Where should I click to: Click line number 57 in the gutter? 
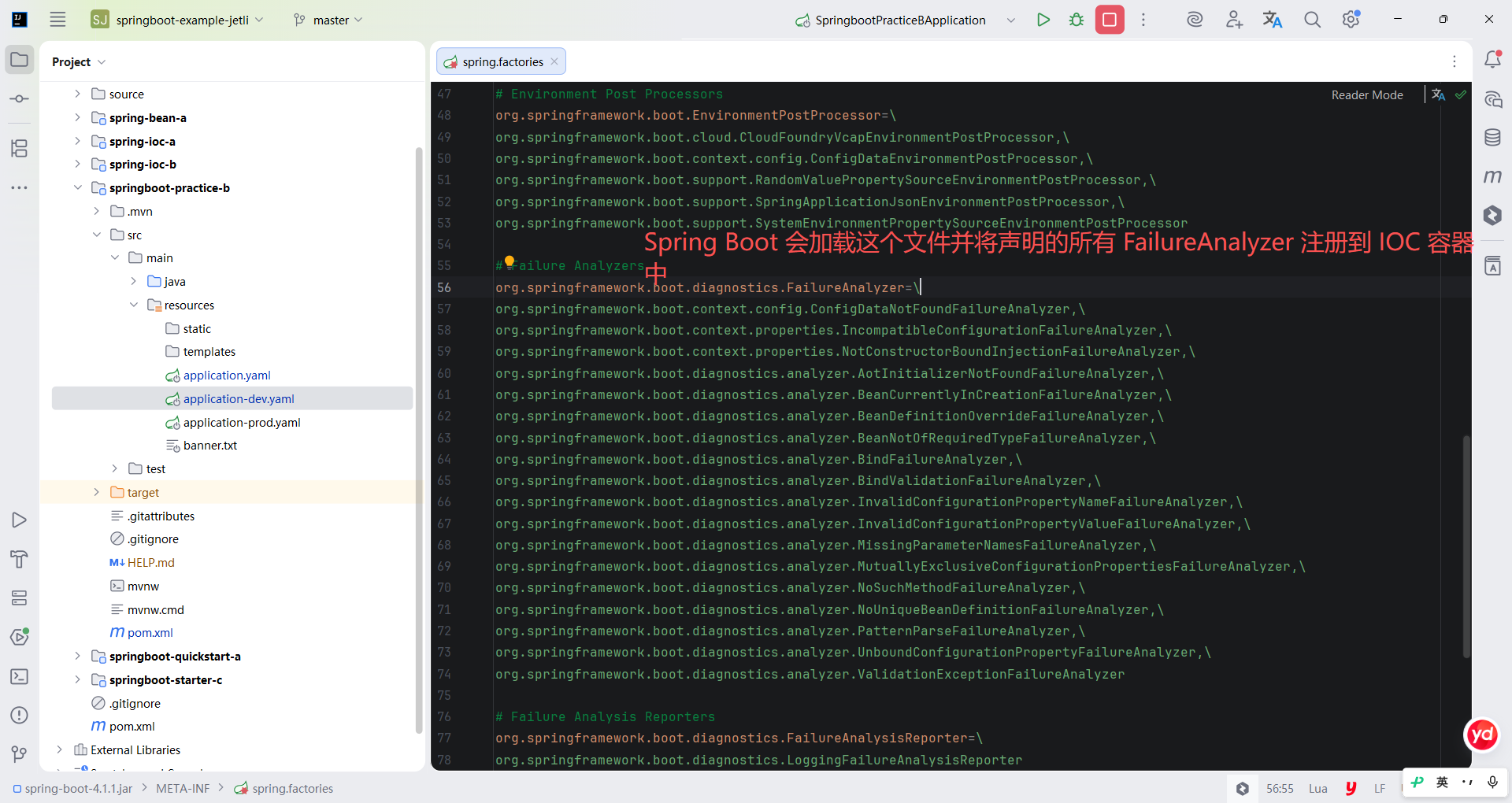[x=444, y=309]
